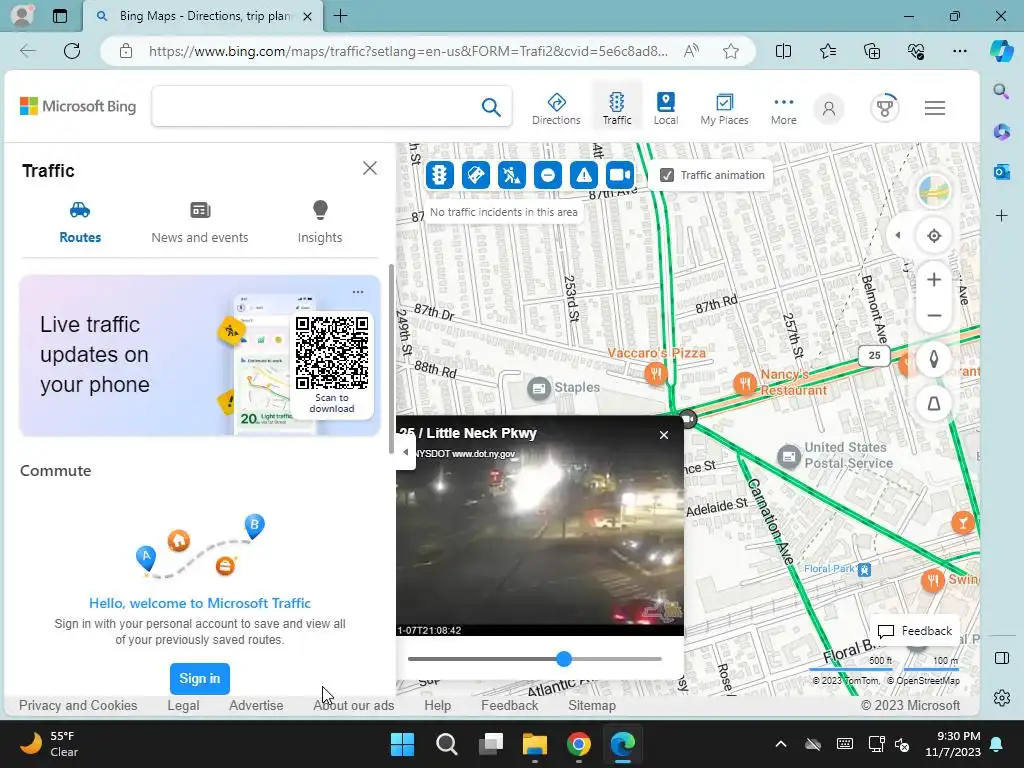Open Legal footer link
1024x768 pixels.
pos(183,705)
